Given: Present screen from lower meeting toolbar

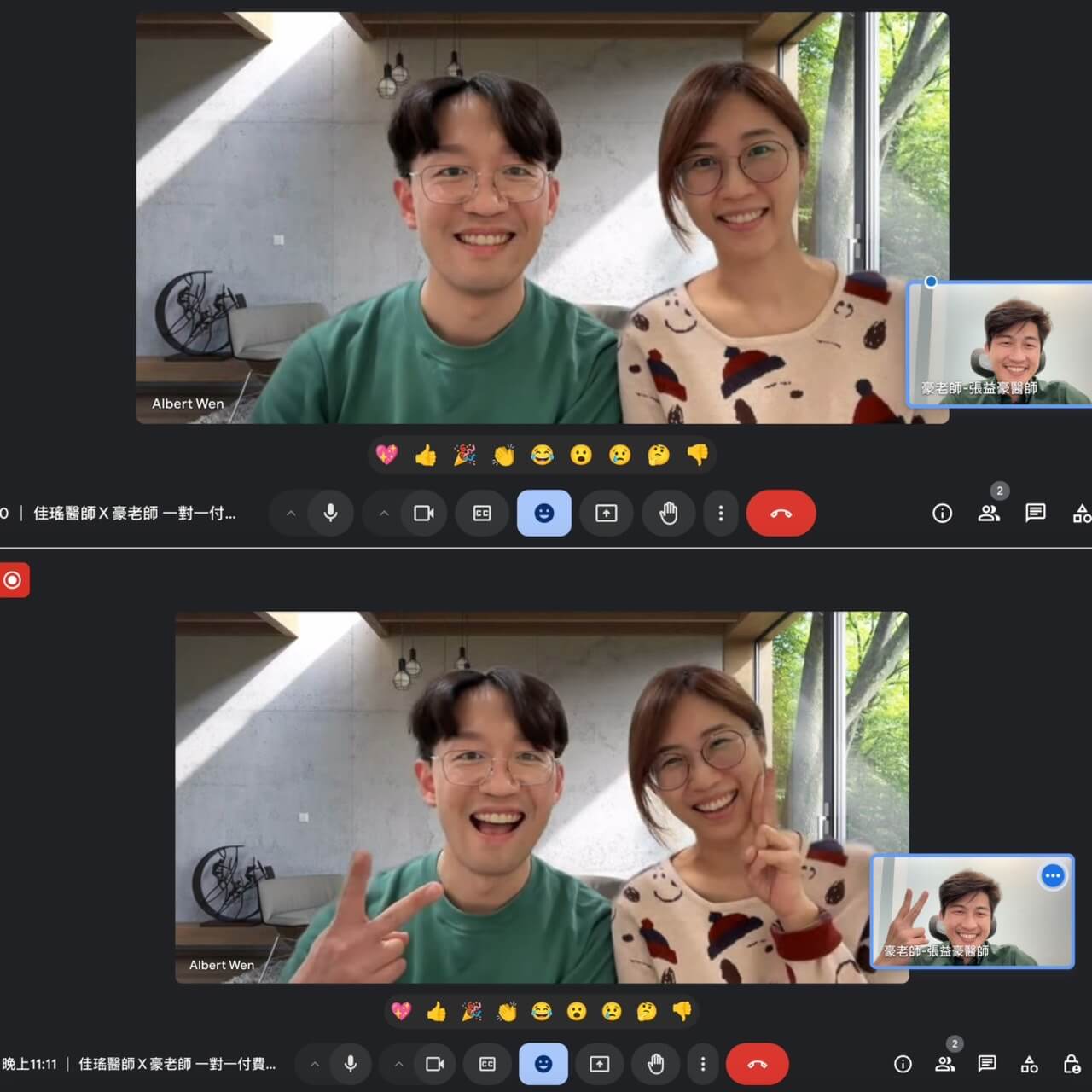Looking at the screenshot, I should [600, 1064].
